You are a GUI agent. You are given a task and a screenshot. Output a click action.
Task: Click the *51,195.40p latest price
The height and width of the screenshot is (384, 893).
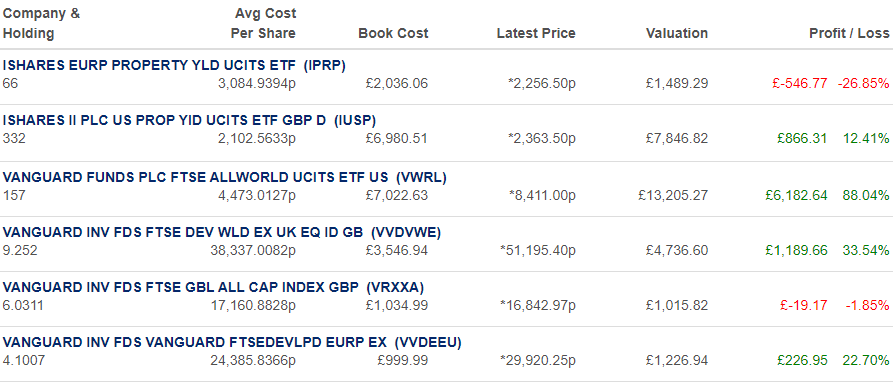538,250
